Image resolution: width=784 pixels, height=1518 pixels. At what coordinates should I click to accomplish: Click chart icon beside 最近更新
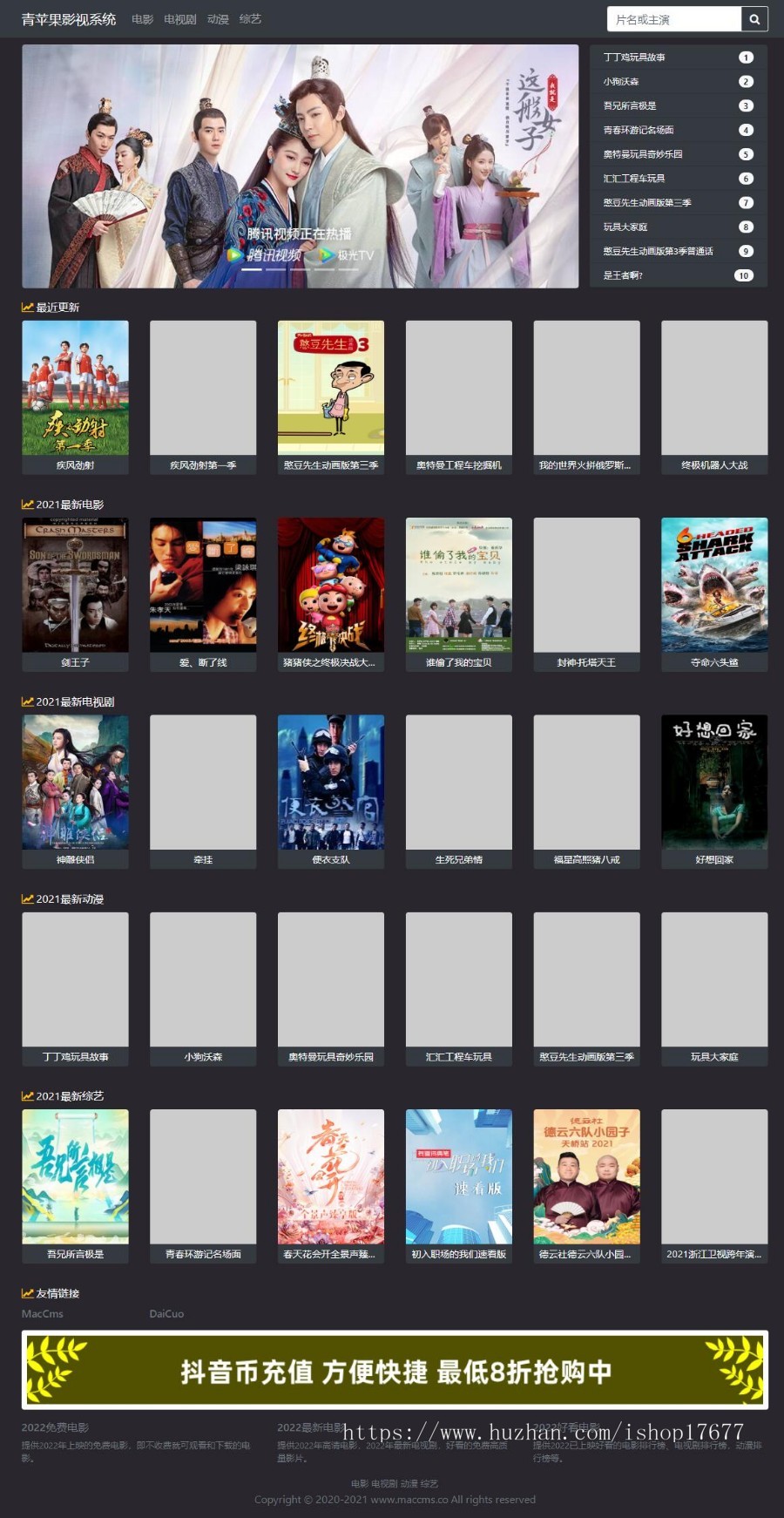[x=28, y=308]
